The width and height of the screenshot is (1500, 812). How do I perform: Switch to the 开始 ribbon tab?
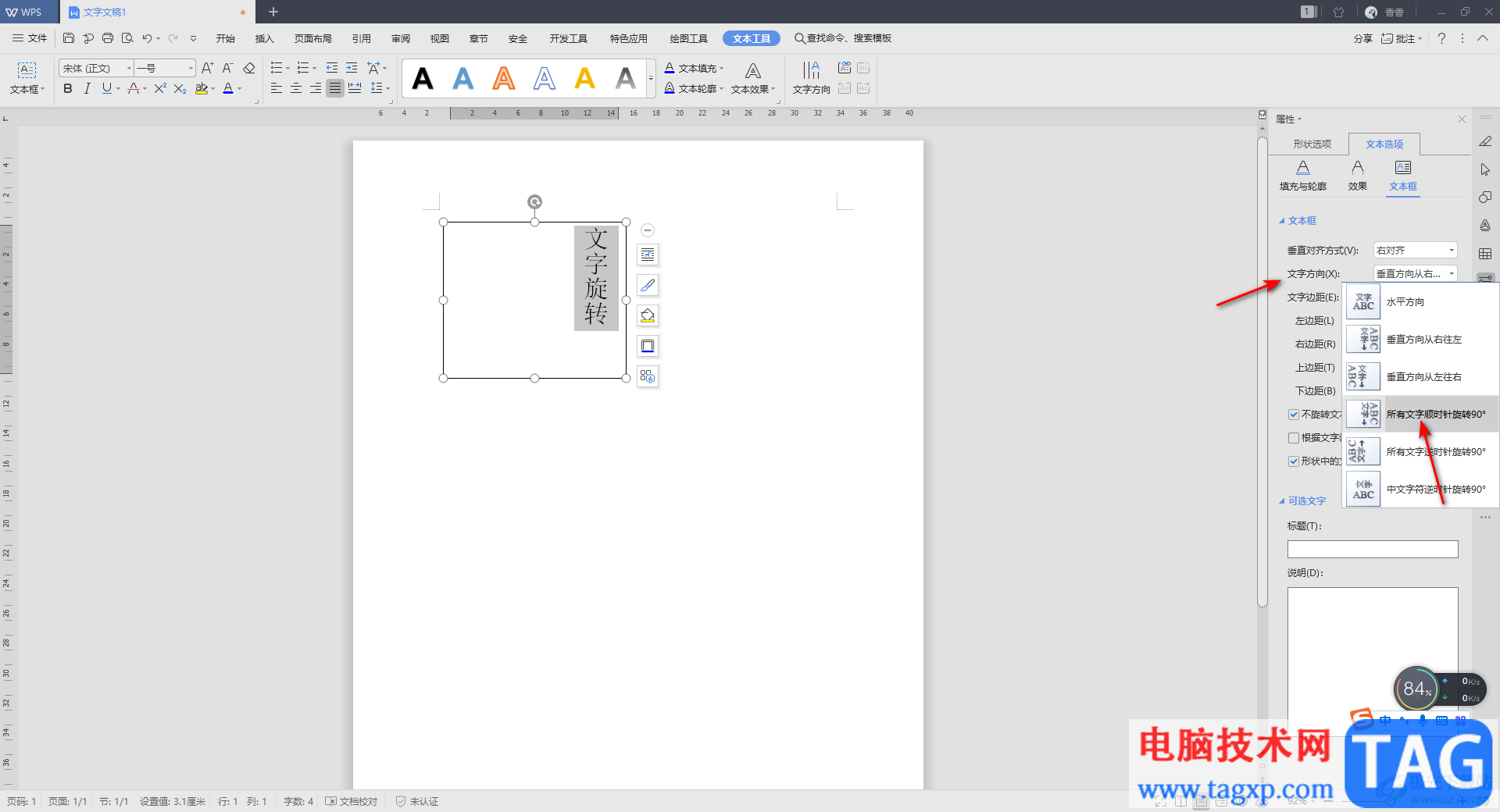[x=226, y=38]
